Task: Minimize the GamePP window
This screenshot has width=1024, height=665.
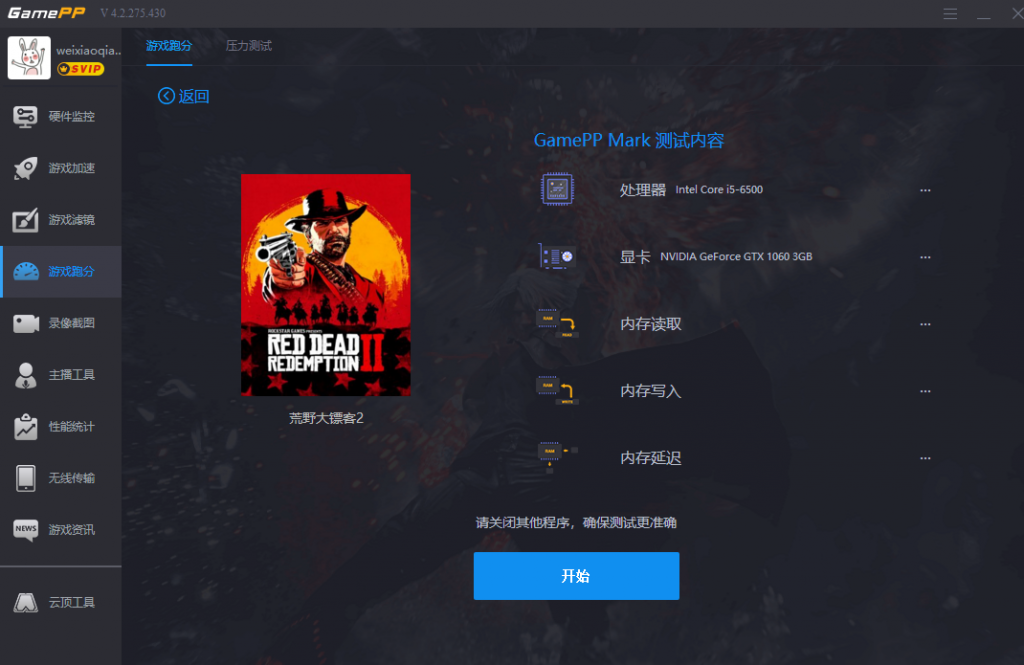Action: coord(984,14)
